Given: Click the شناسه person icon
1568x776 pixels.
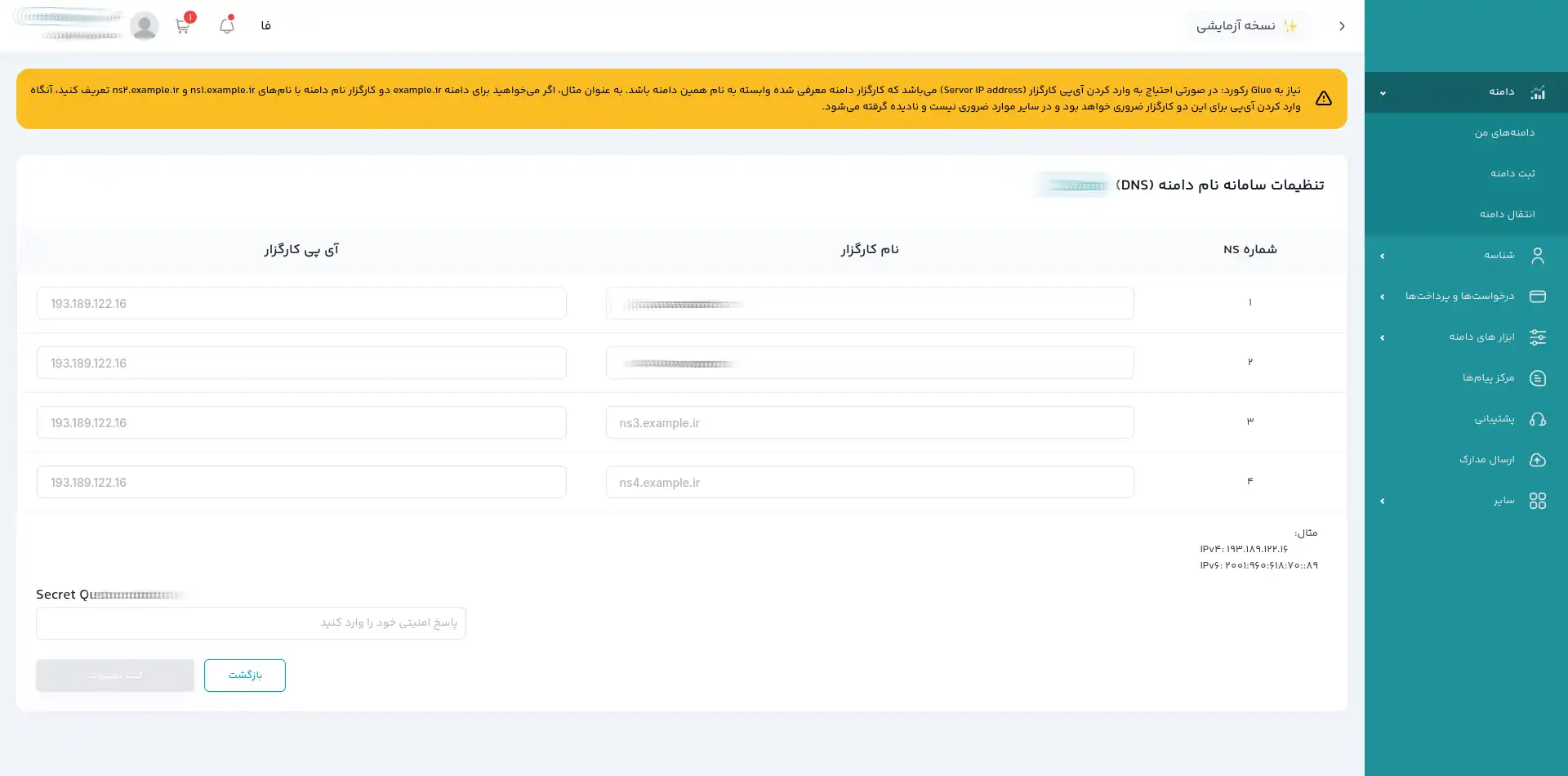Looking at the screenshot, I should 1537,256.
